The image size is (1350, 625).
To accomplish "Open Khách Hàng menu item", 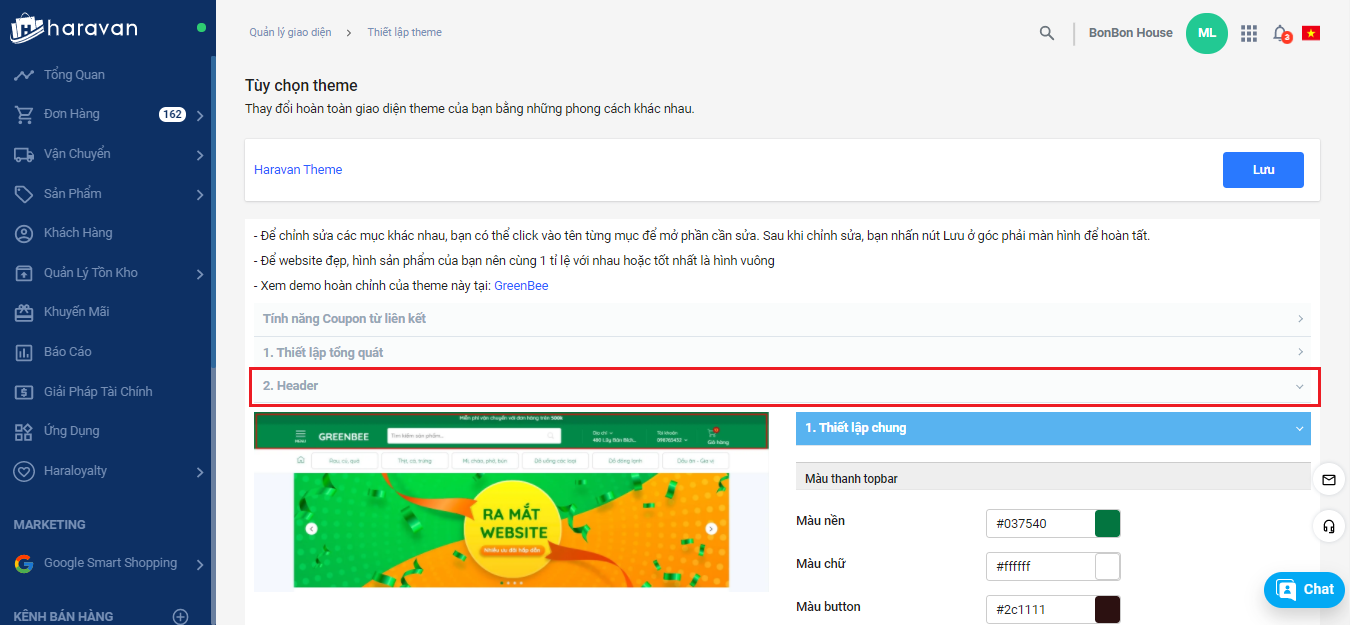I will tap(78, 233).
